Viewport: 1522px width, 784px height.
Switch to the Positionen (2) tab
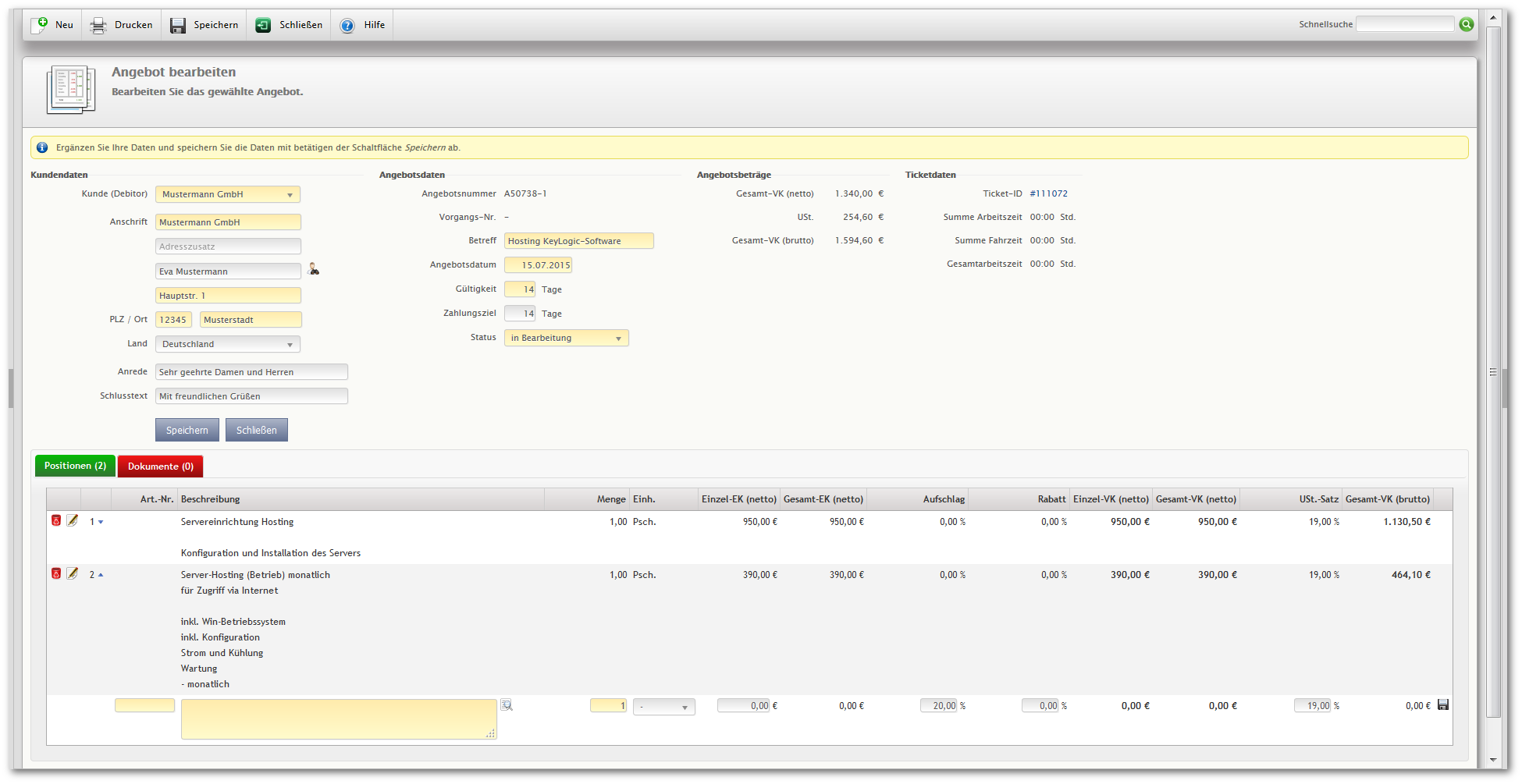click(x=75, y=466)
